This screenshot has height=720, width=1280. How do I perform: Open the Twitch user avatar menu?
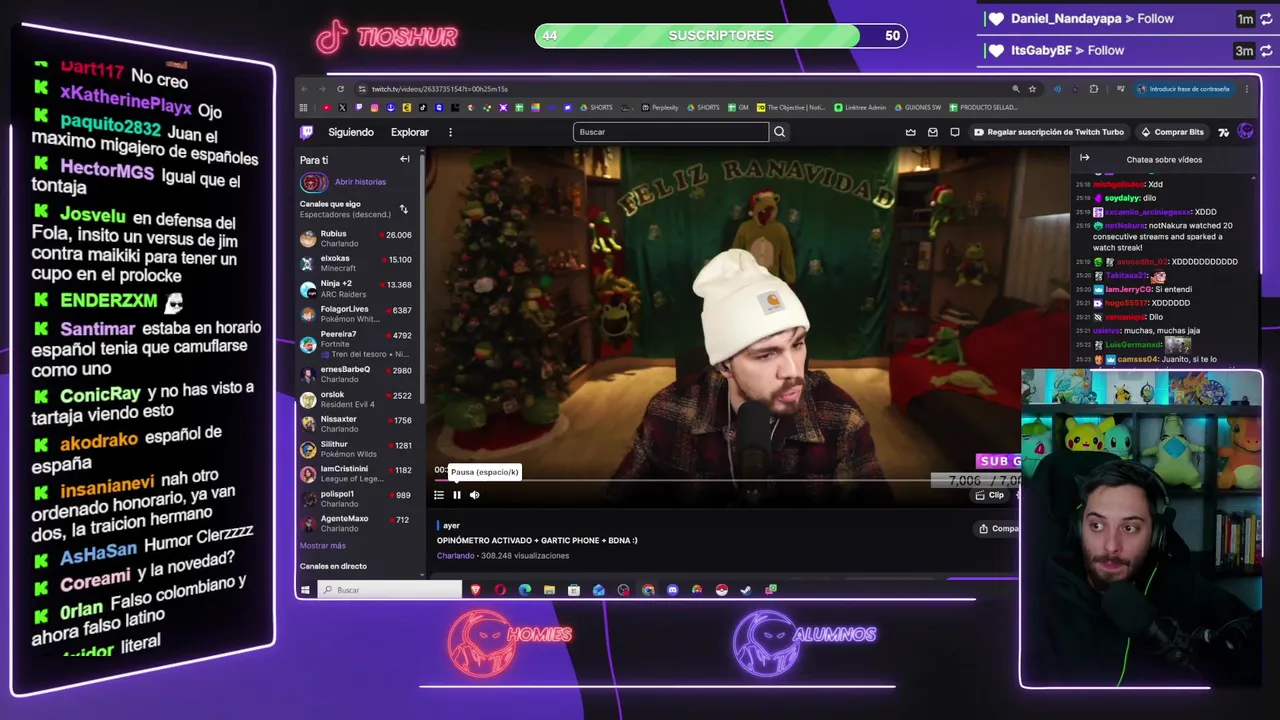click(1245, 131)
